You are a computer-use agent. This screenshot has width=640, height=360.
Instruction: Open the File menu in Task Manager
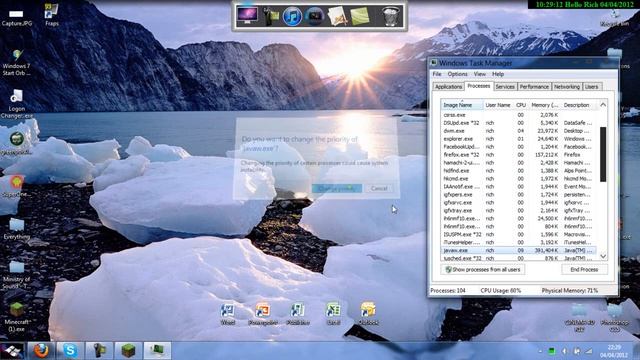437,74
